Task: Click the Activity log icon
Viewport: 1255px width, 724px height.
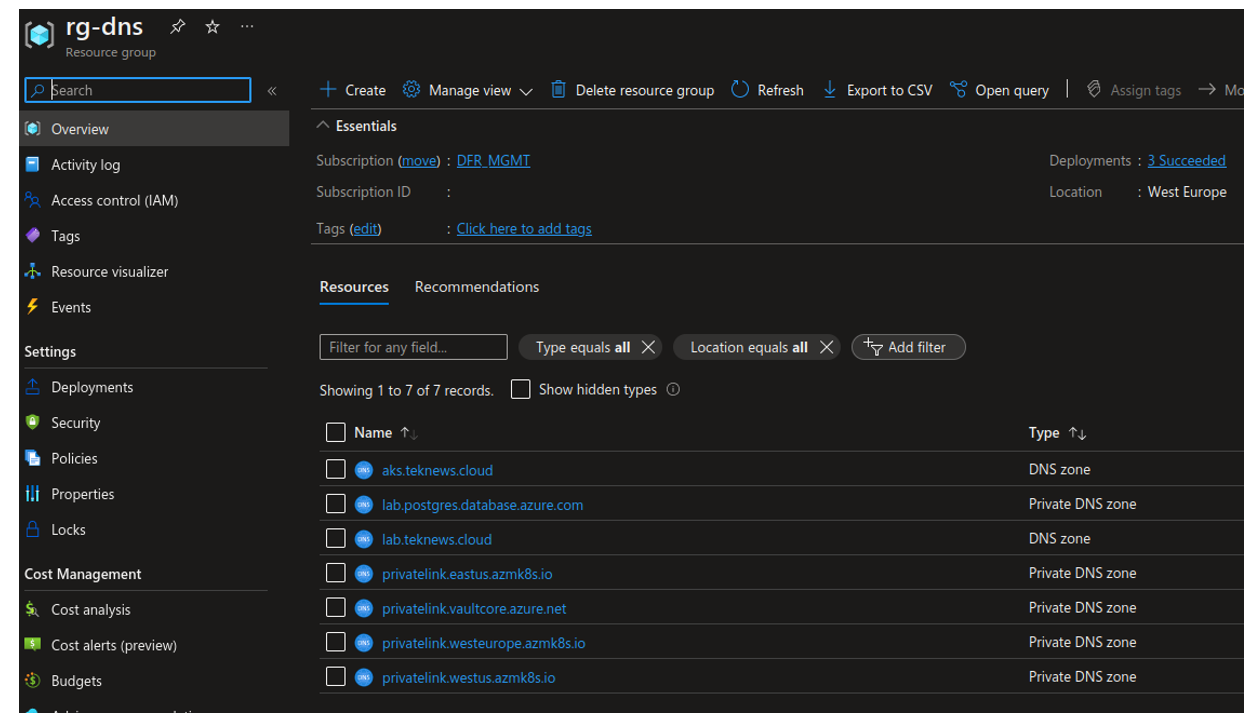Action: tap(33, 165)
